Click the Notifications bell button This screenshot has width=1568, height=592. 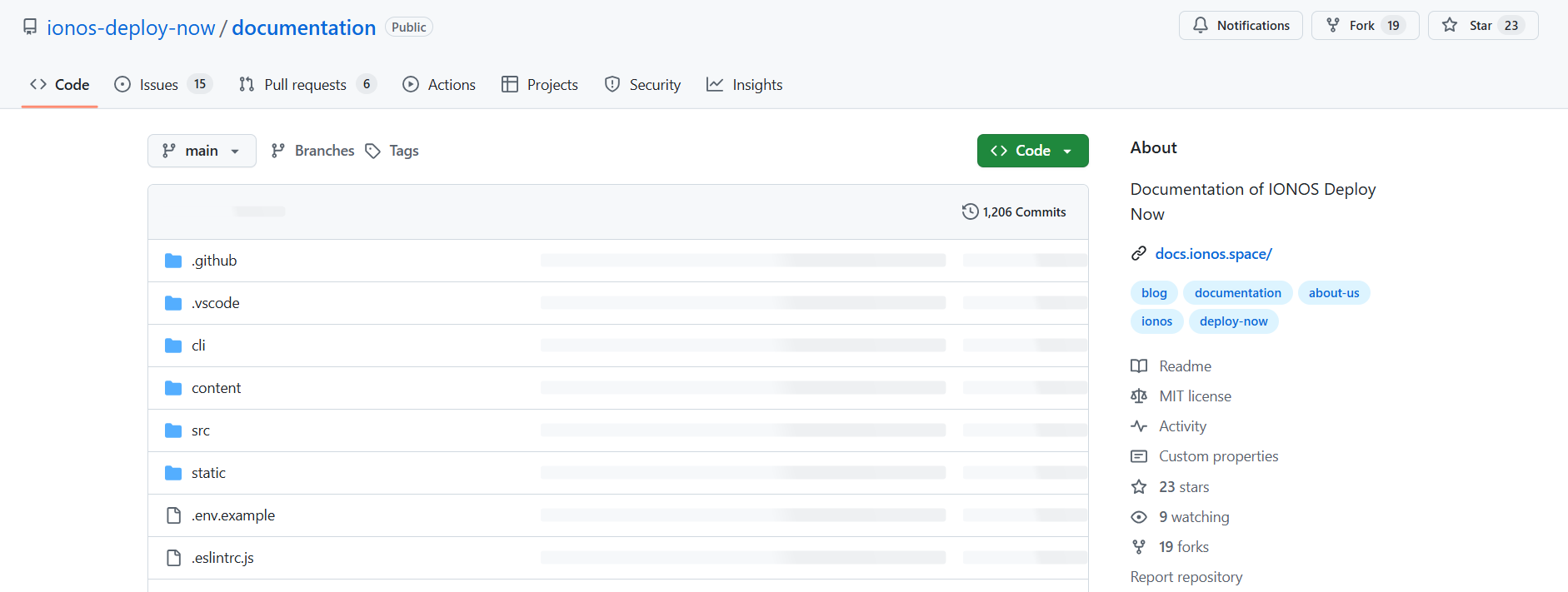pos(1241,26)
